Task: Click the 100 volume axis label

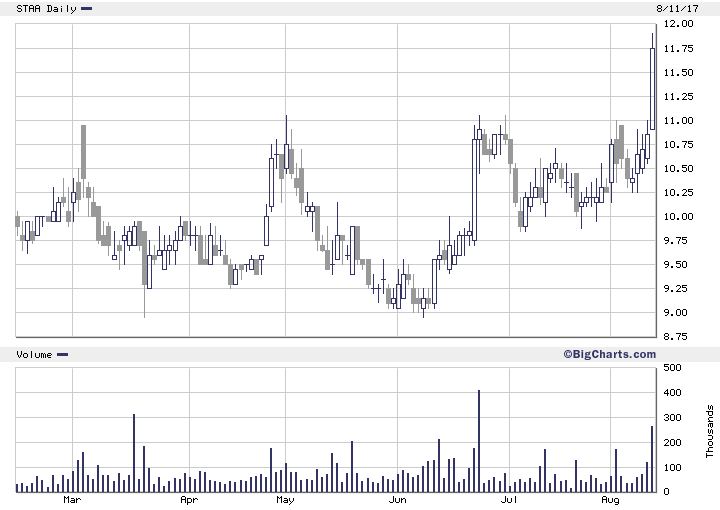Action: 673,468
